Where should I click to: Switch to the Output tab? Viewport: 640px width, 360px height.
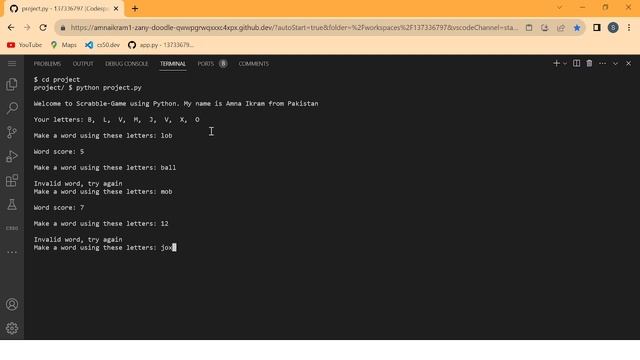click(x=83, y=64)
